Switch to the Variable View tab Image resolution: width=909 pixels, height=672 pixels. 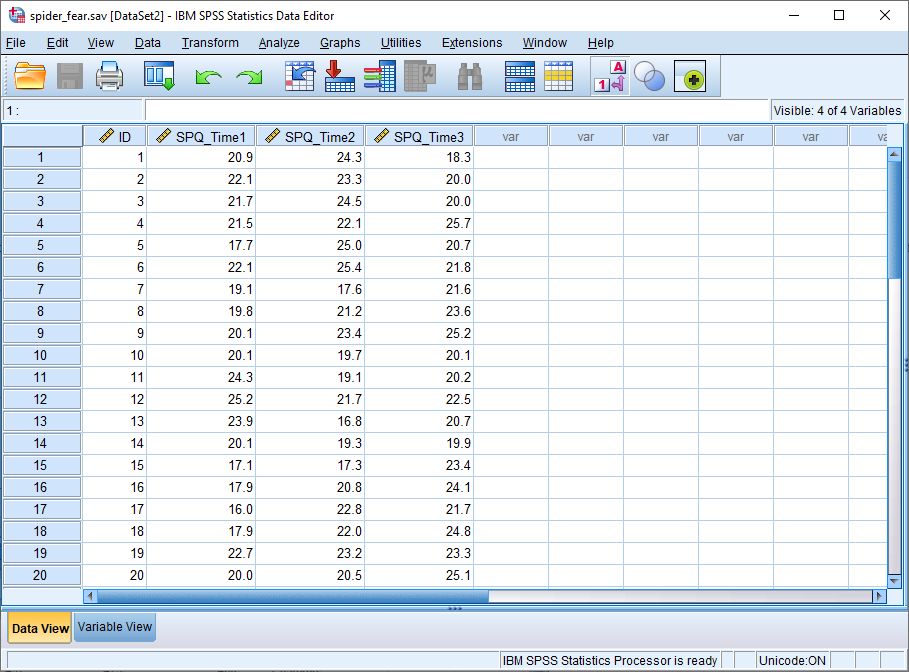(x=114, y=627)
